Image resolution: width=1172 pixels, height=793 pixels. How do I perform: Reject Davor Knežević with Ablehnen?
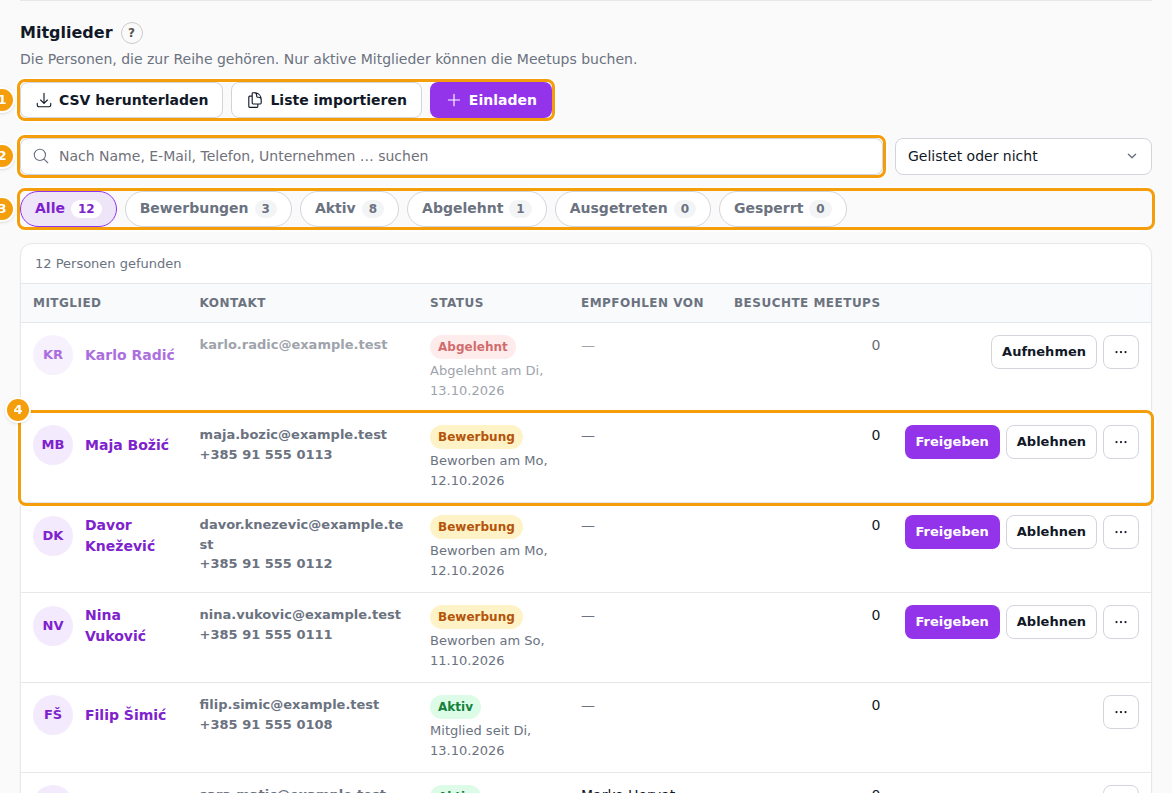pos(1051,532)
